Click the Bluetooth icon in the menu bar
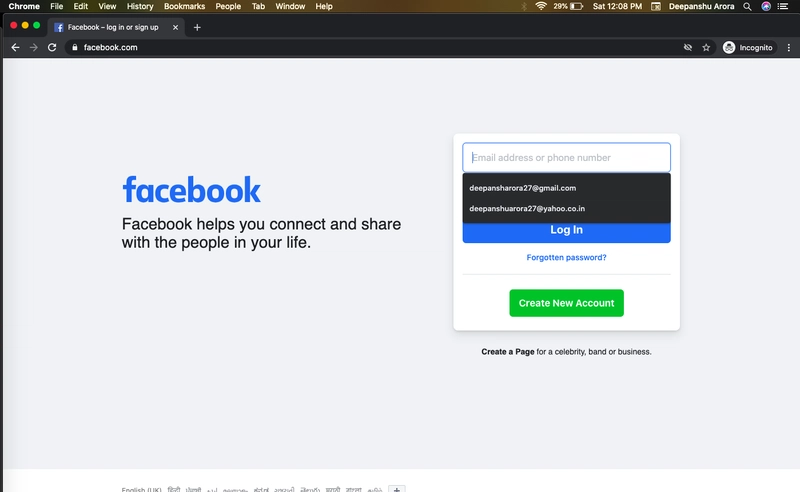This screenshot has width=800, height=492. coord(524,6)
